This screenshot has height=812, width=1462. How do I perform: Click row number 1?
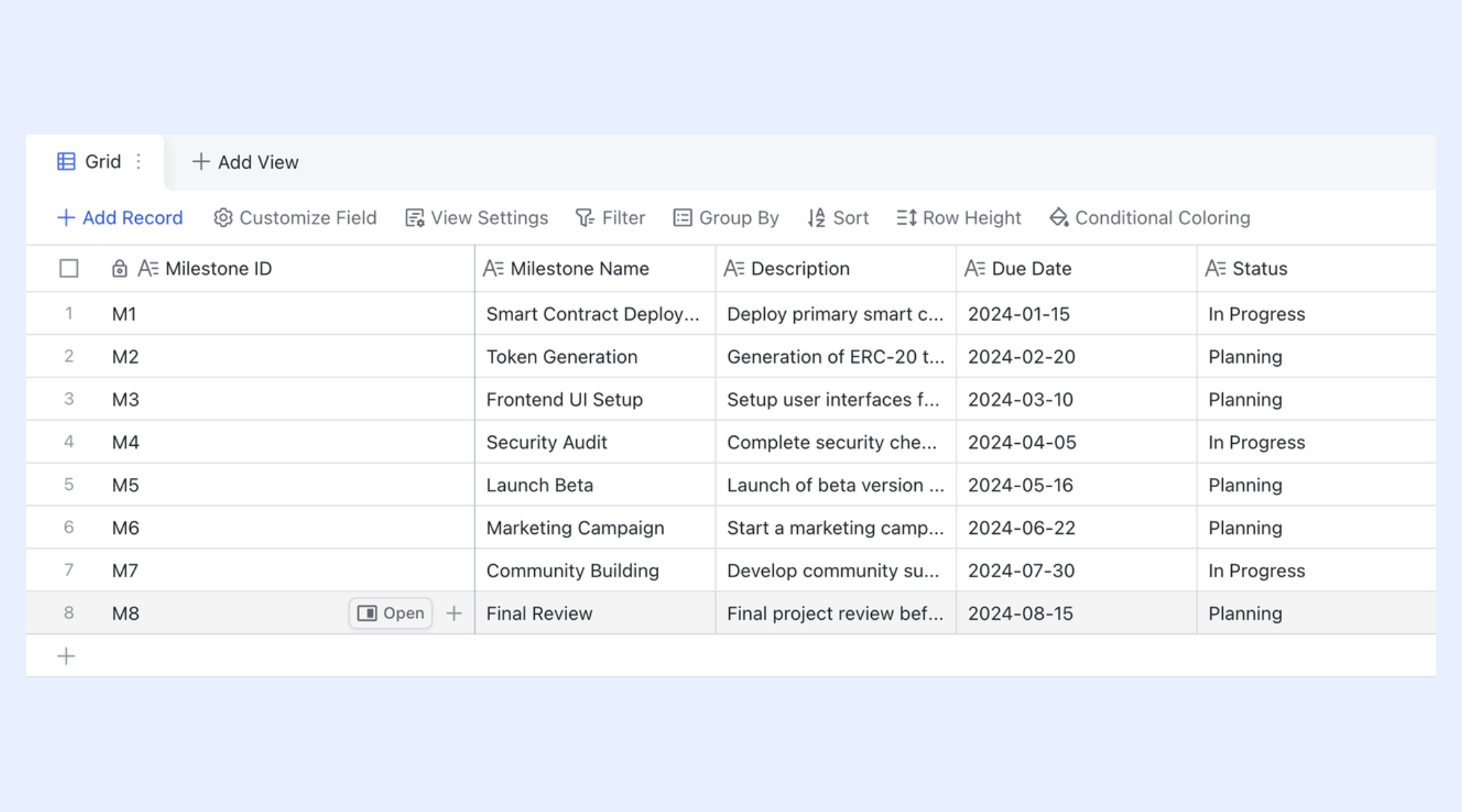click(x=68, y=313)
